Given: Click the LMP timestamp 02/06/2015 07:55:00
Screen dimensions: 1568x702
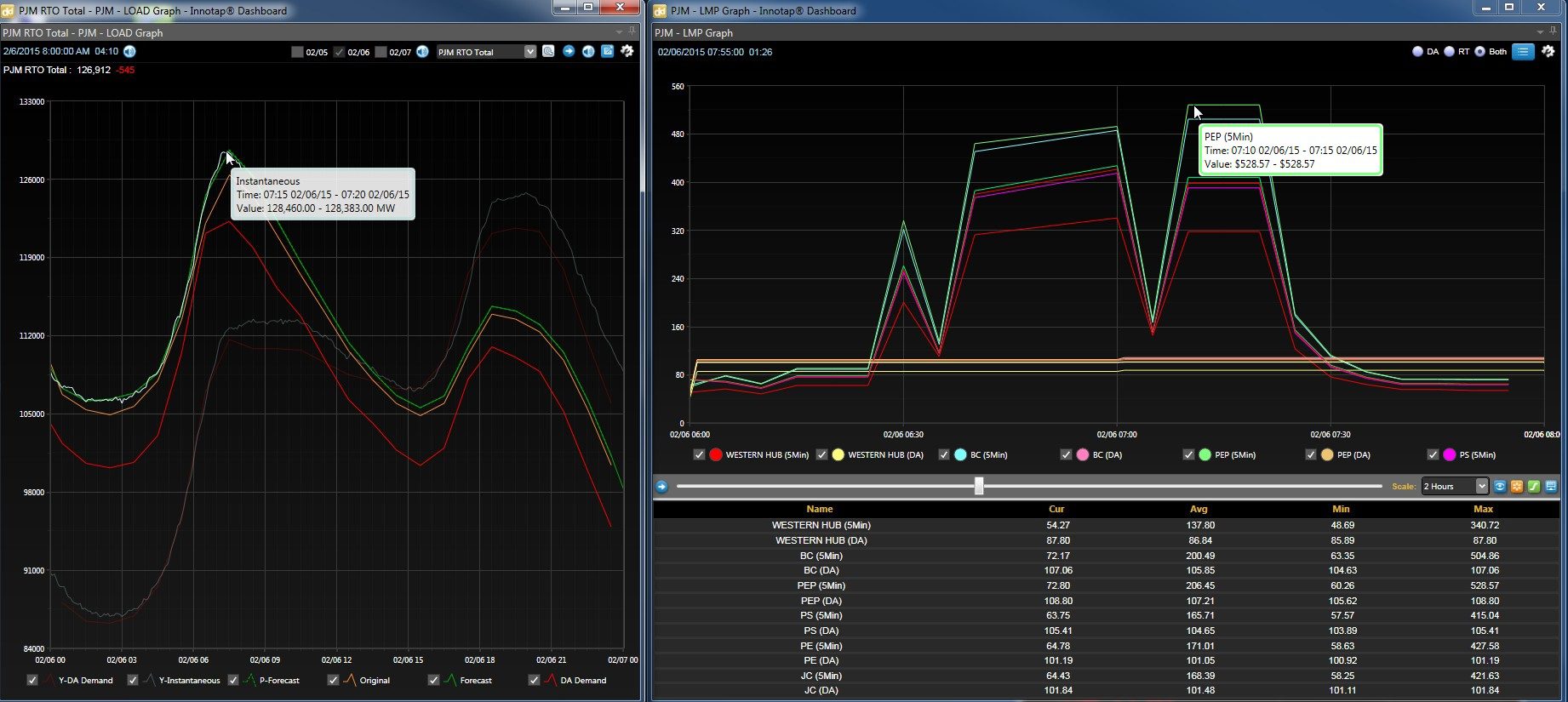Looking at the screenshot, I should (x=701, y=52).
